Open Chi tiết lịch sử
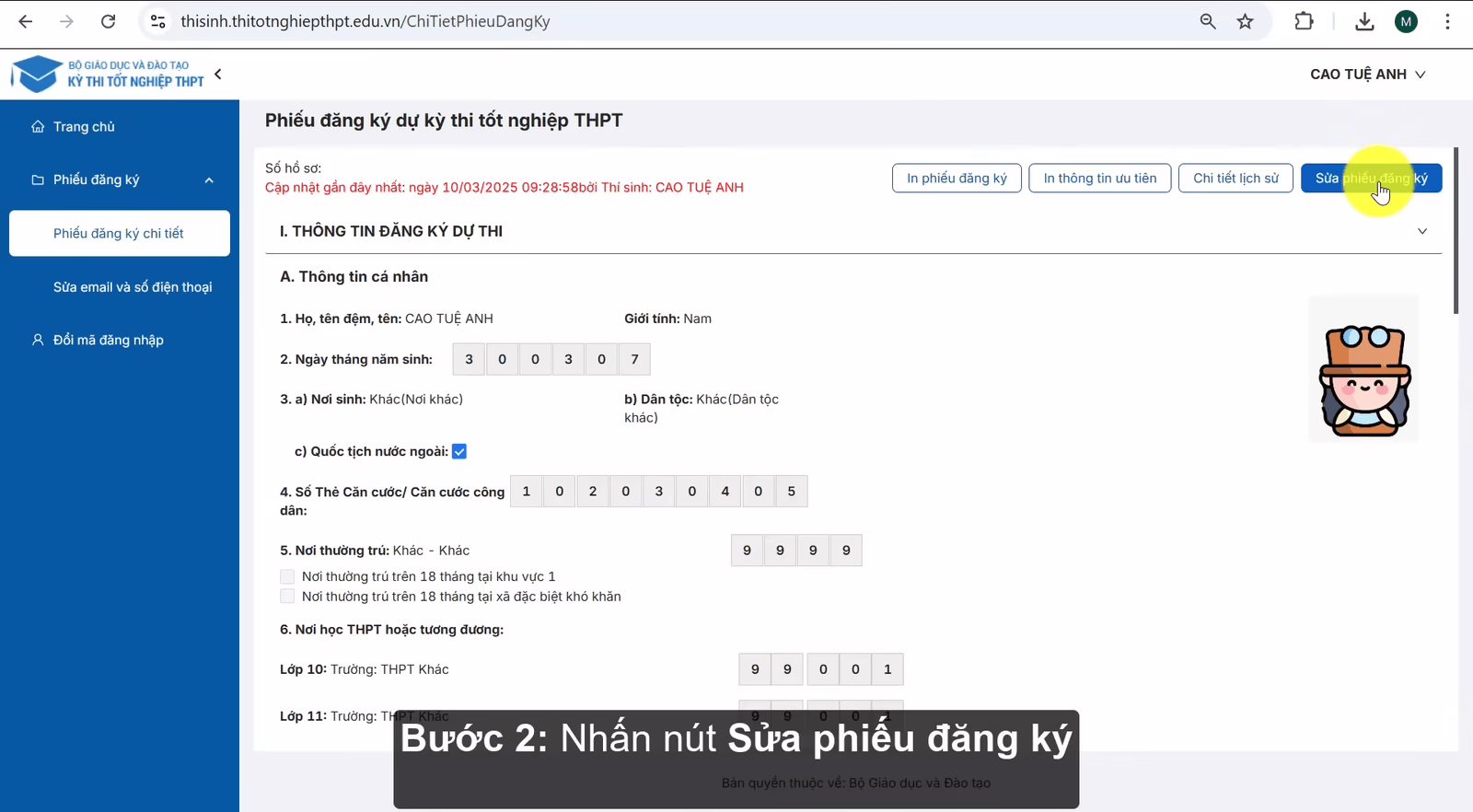Viewport: 1473px width, 812px height. [1235, 178]
